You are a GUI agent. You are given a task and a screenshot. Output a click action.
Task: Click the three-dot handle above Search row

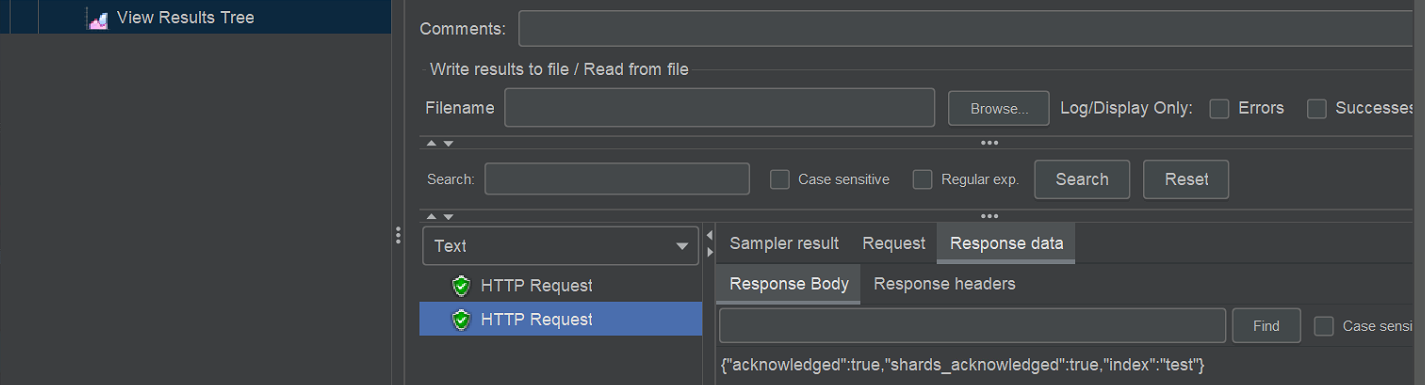click(x=990, y=143)
